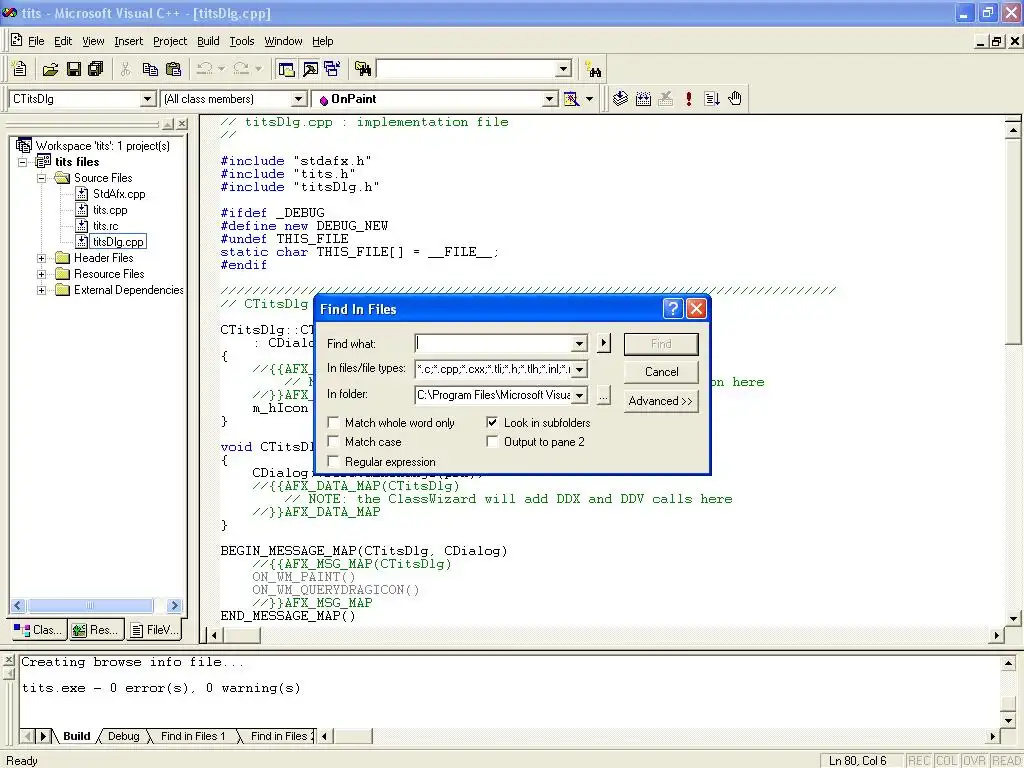Viewport: 1024px width, 768px height.
Task: Click the Open file toolbar icon
Action: point(50,69)
